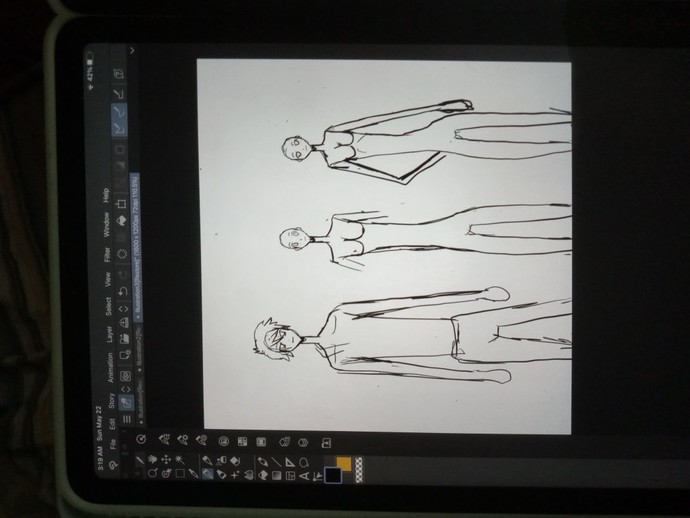The width and height of the screenshot is (690, 518).
Task: Open the File menu
Action: pyautogui.click(x=114, y=444)
